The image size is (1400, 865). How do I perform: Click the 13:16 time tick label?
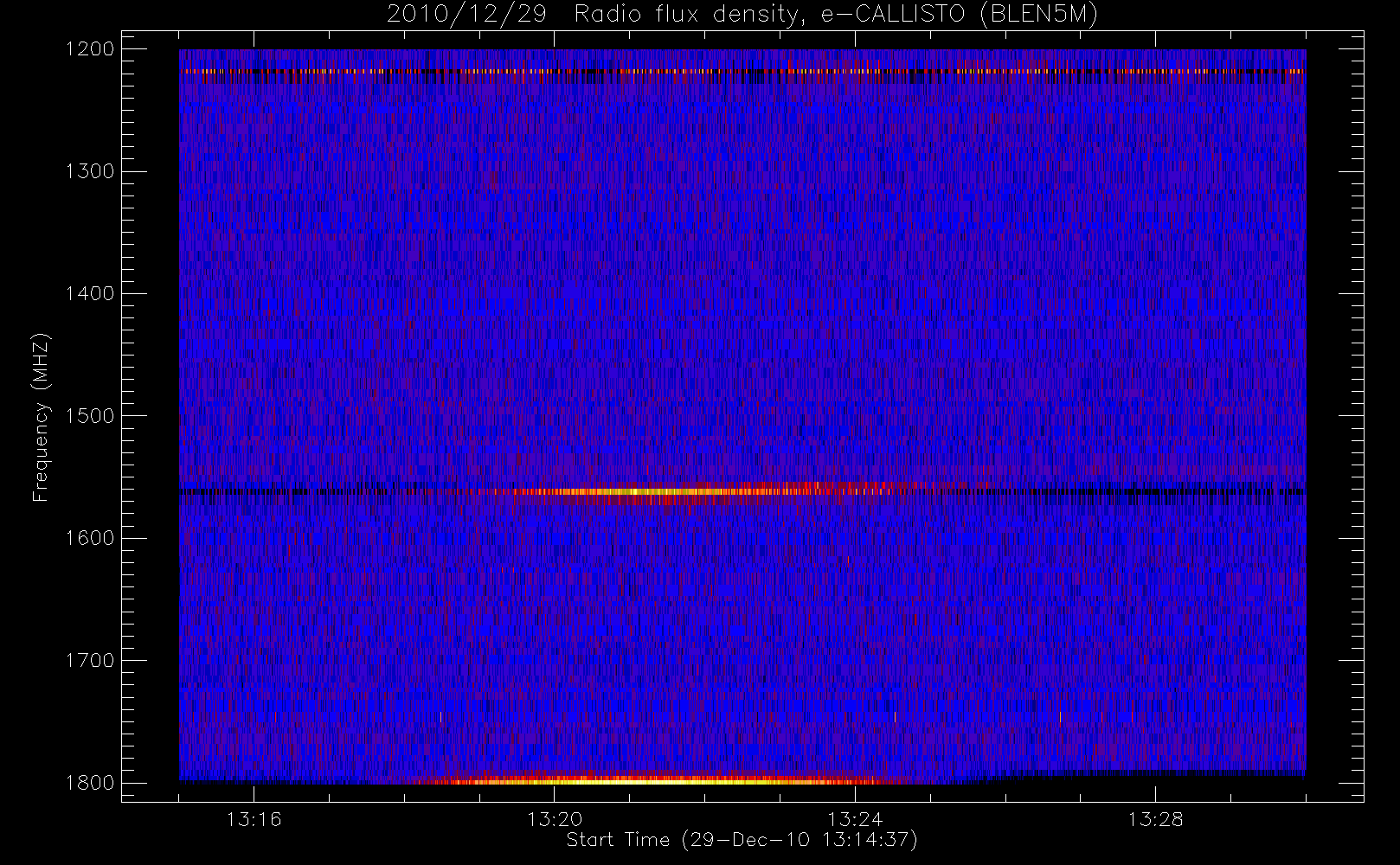(254, 819)
